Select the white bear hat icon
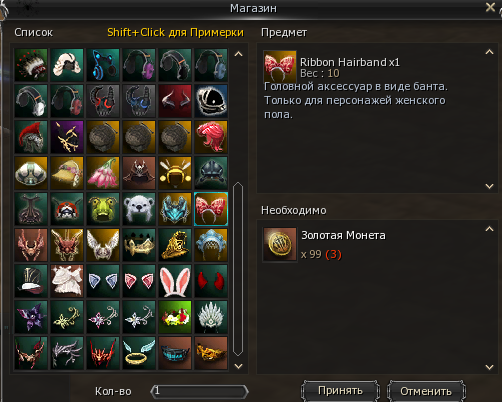Viewport: 502px width, 402px height. pyautogui.click(x=139, y=209)
